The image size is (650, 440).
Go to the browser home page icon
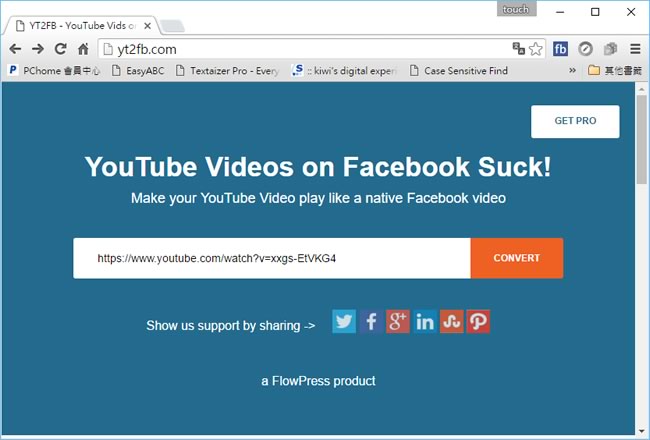(x=83, y=48)
